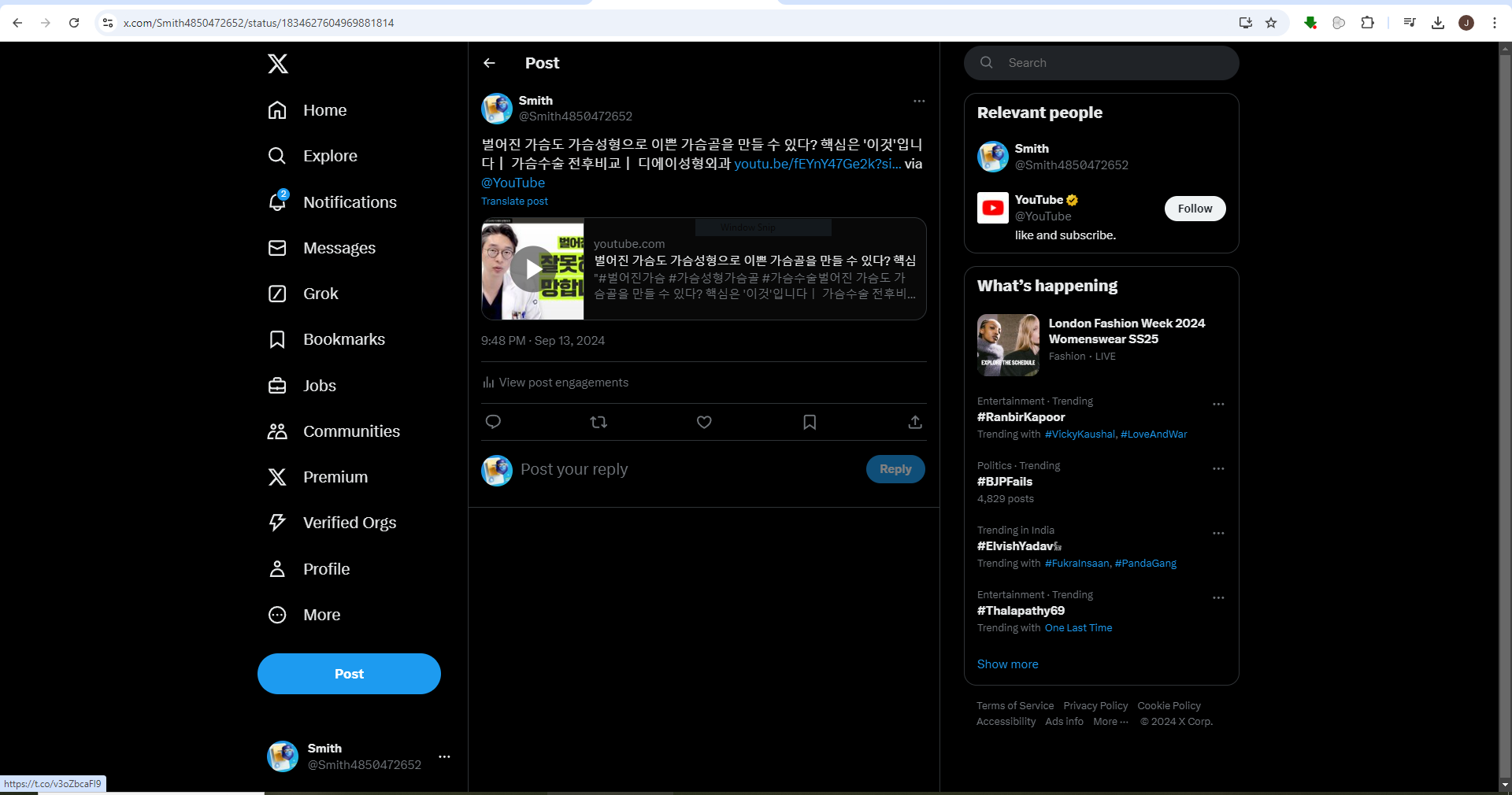Screen dimensions: 1512x795
Task: Open the Bookmarks icon in sidebar
Action: [277, 339]
